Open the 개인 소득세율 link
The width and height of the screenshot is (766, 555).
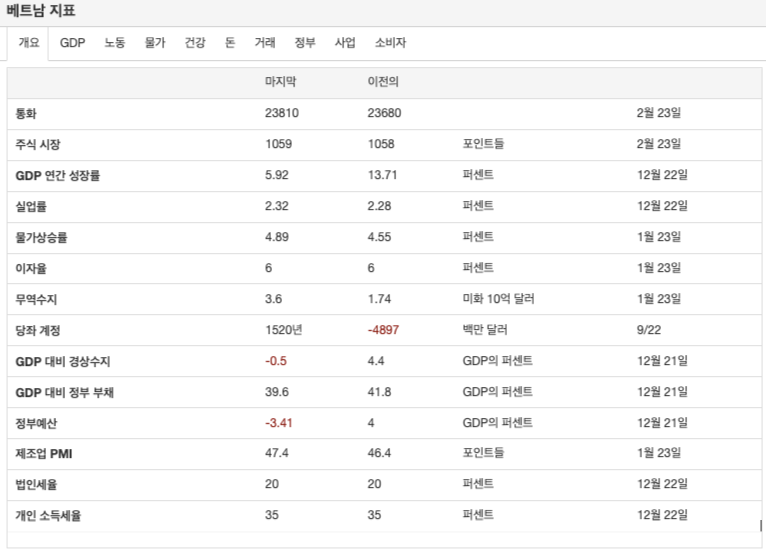(48, 516)
